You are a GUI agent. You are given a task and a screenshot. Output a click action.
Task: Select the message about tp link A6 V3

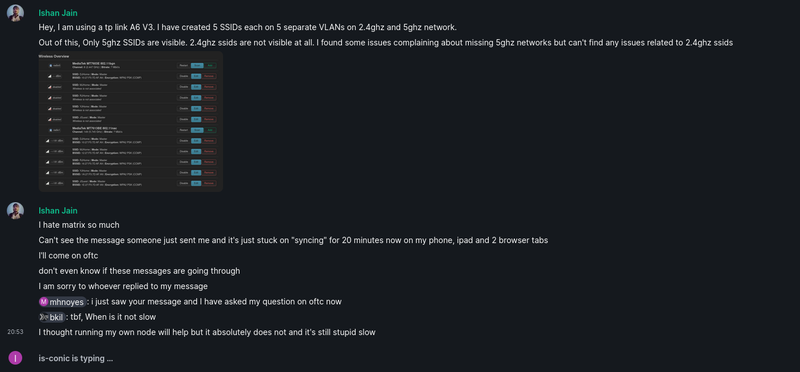point(248,28)
